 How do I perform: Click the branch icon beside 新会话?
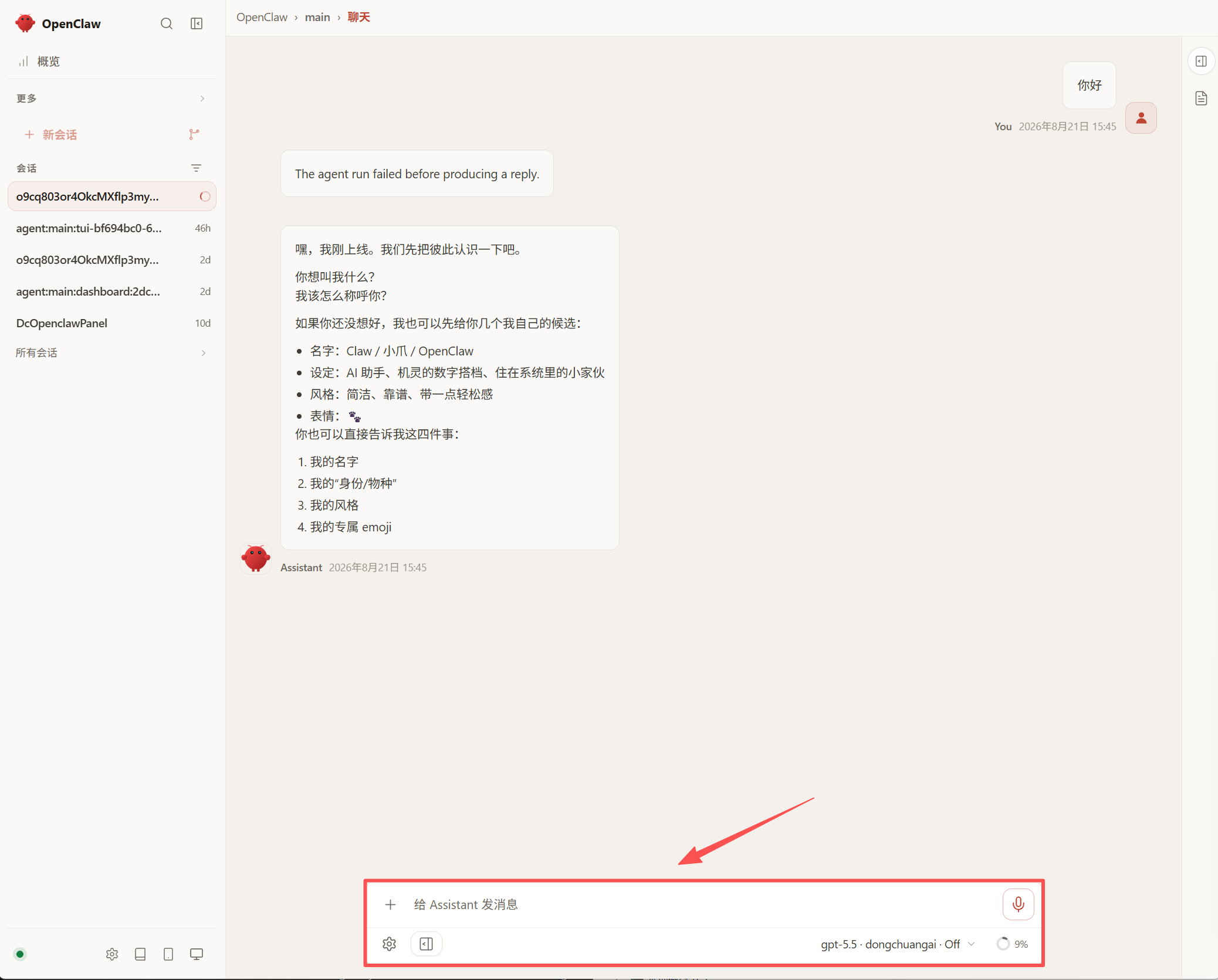click(x=194, y=135)
